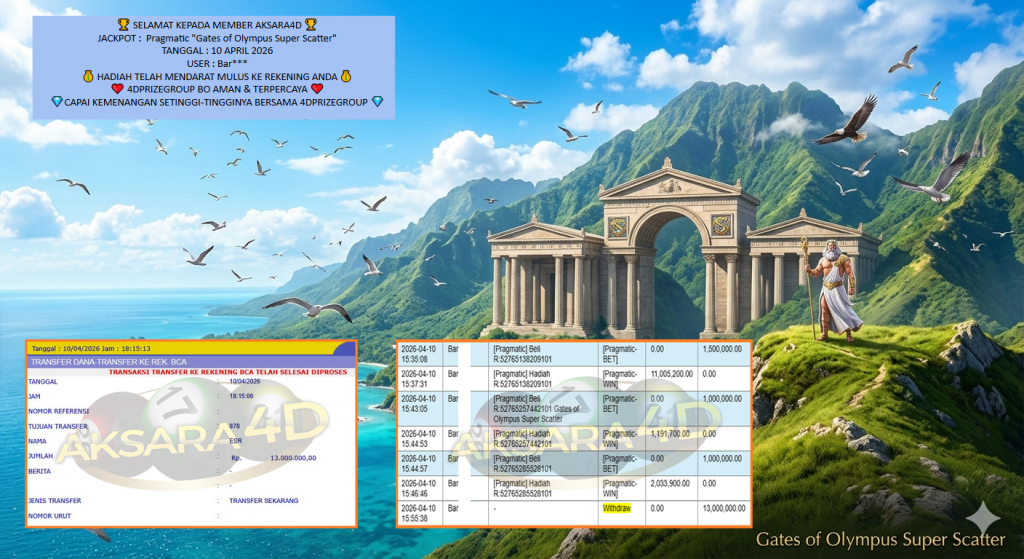
Task: Click timestamp 2026-04-10 15:44:53 in table
Action: 419,439
